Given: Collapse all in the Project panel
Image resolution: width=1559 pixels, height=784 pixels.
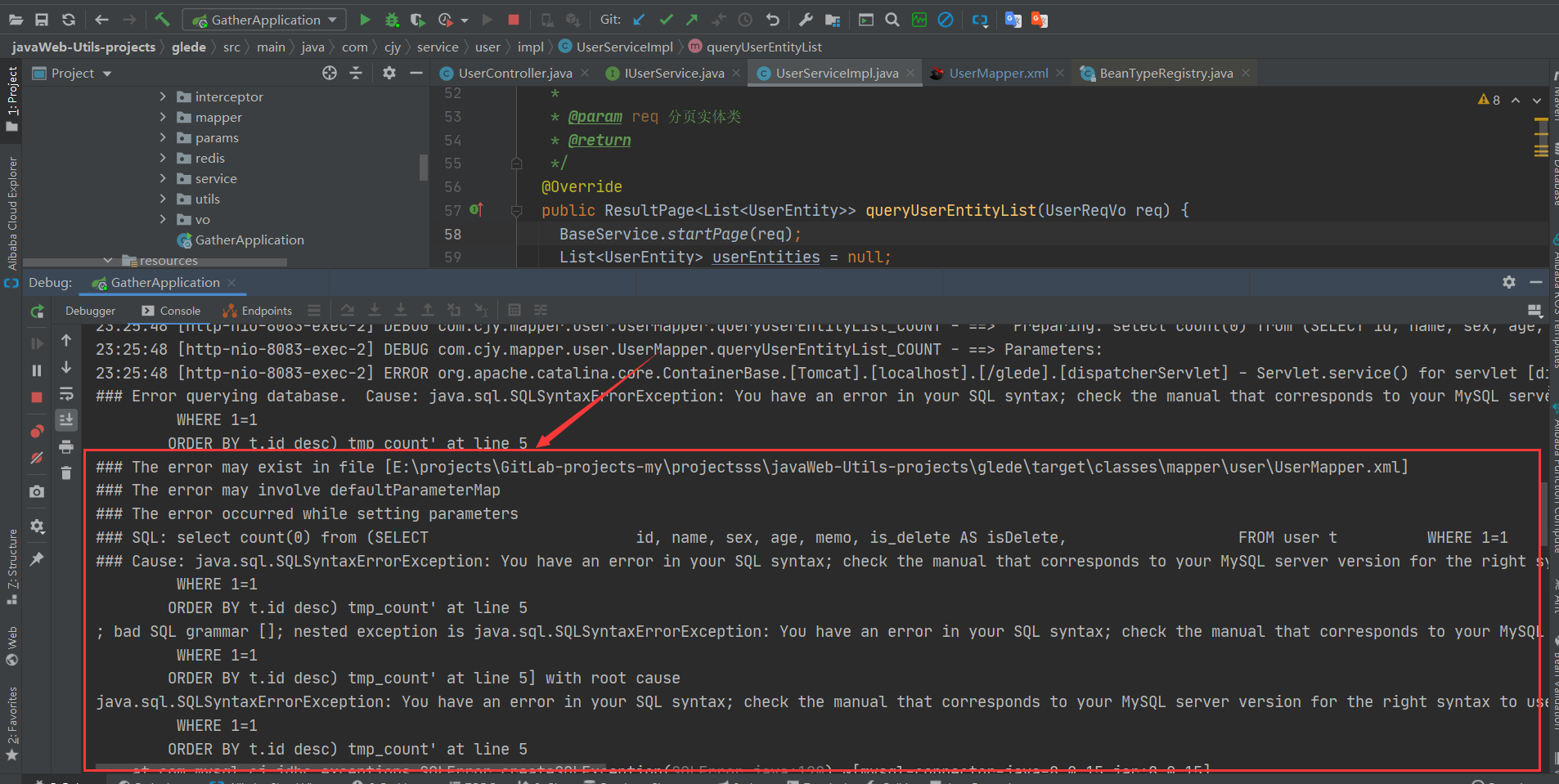Looking at the screenshot, I should 356,73.
